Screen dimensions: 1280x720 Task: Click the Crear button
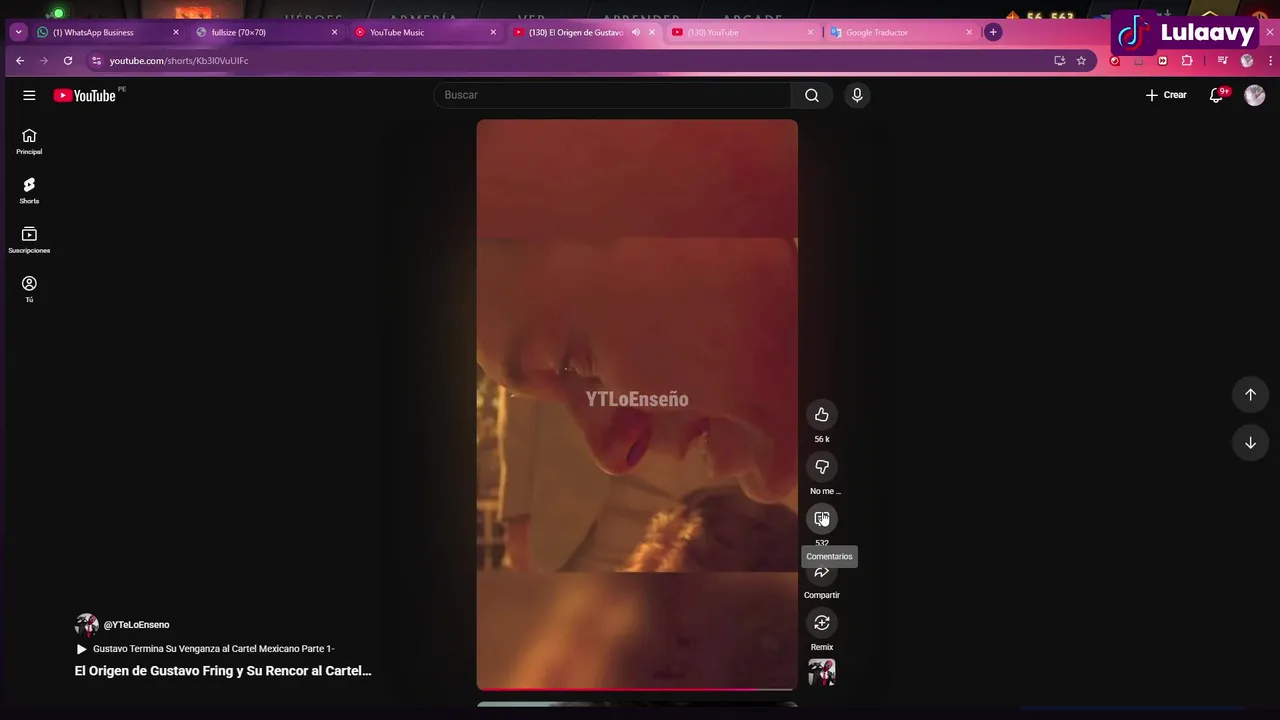coord(1166,95)
